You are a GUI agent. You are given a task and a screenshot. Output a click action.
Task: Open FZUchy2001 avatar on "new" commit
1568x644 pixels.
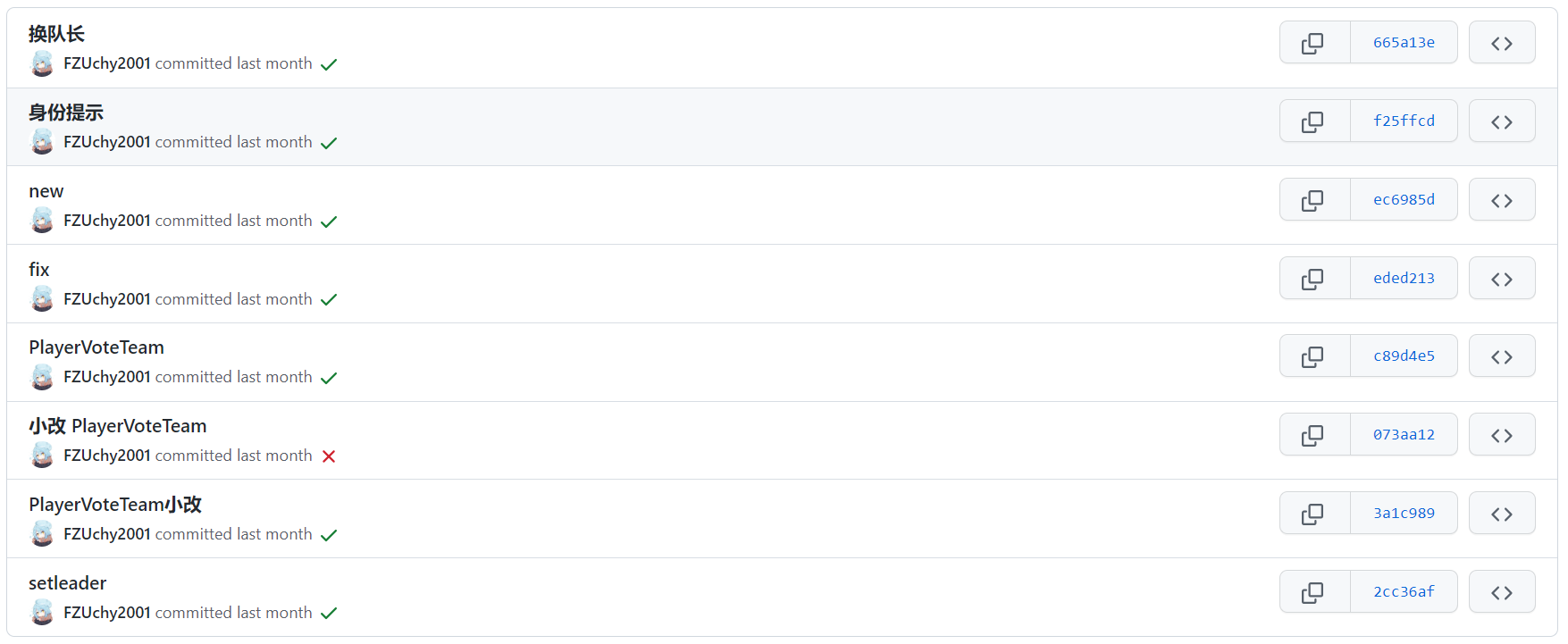point(42,221)
